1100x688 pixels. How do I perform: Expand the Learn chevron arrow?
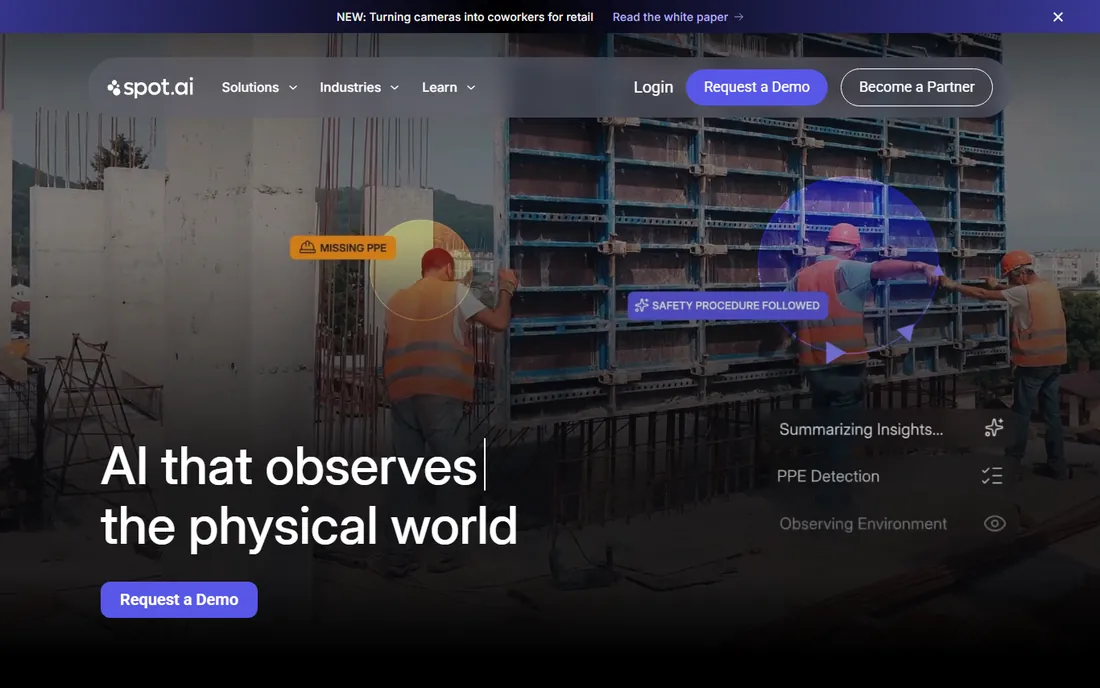471,88
